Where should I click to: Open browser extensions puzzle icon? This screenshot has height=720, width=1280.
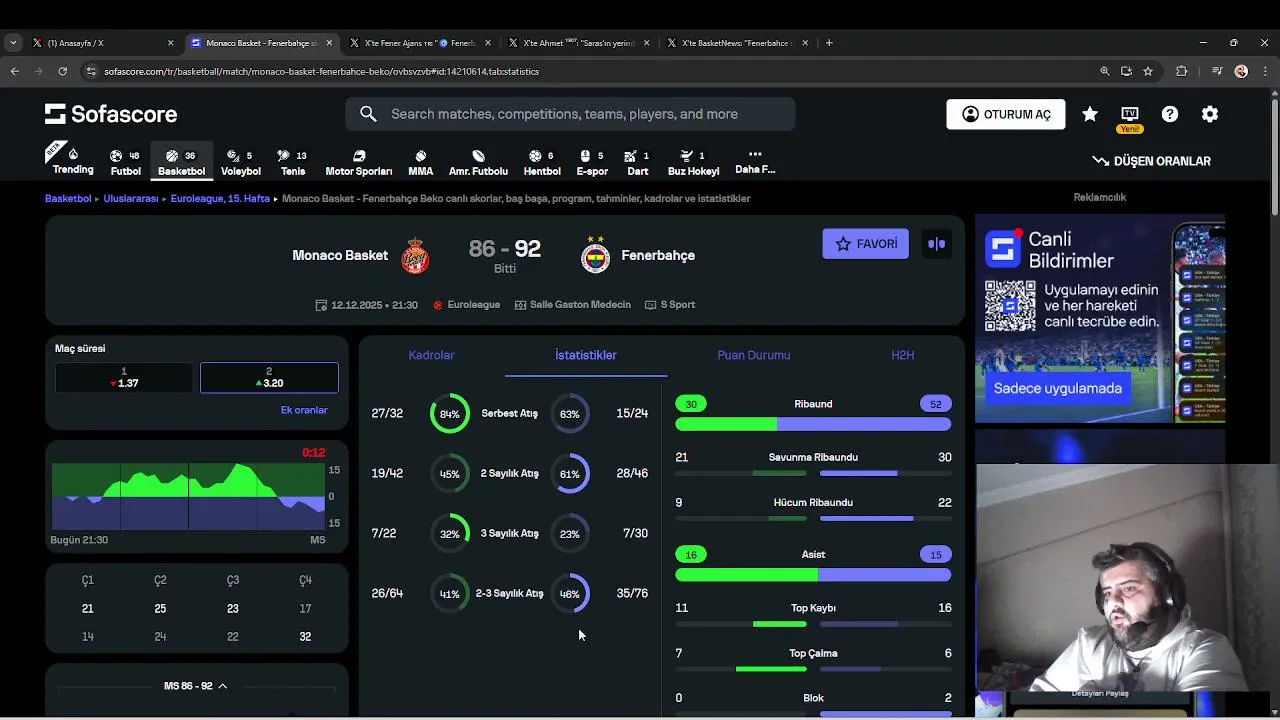click(1182, 71)
